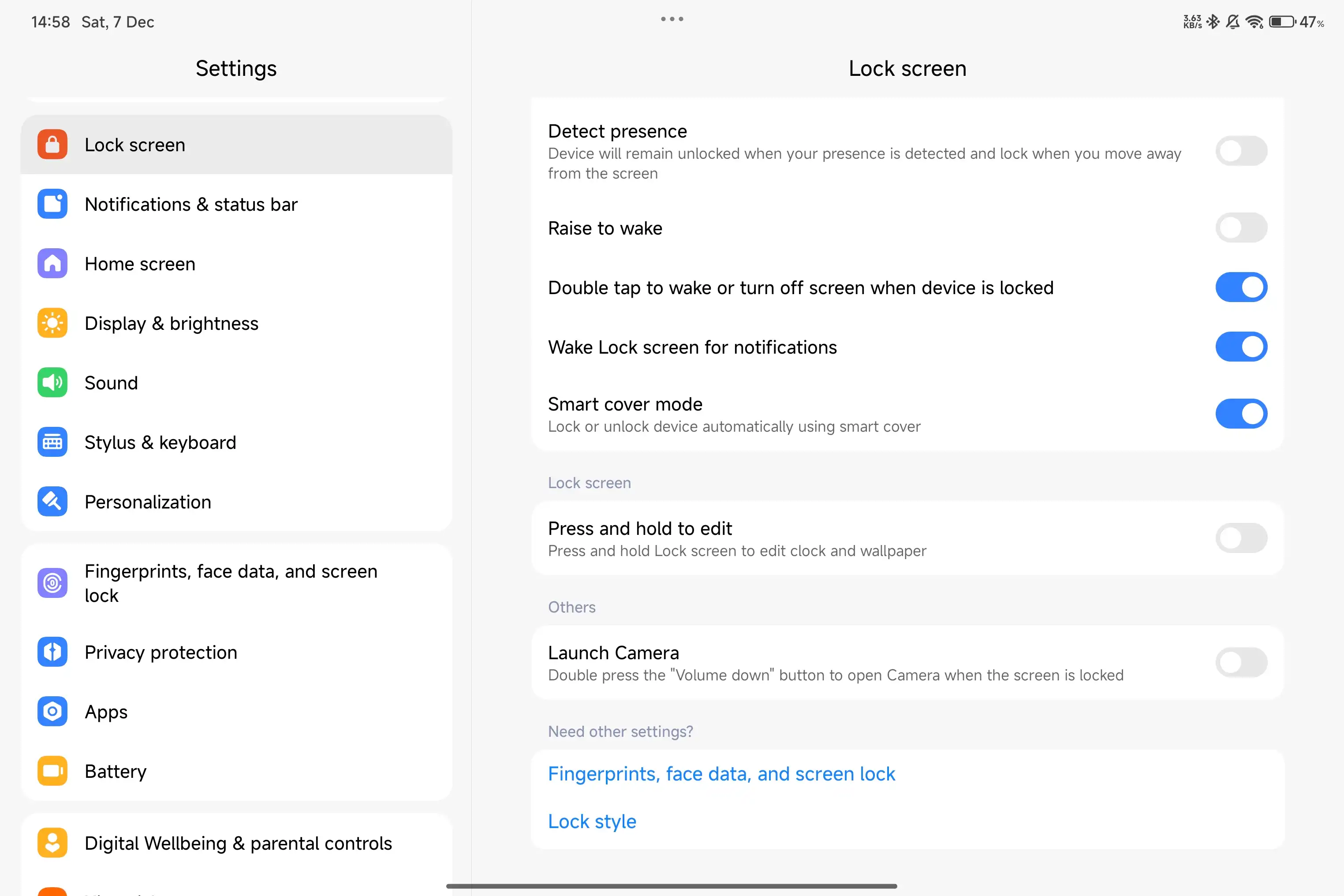Click the fingerprint icon in sidebar
Image resolution: width=1344 pixels, height=896 pixels.
[x=52, y=583]
